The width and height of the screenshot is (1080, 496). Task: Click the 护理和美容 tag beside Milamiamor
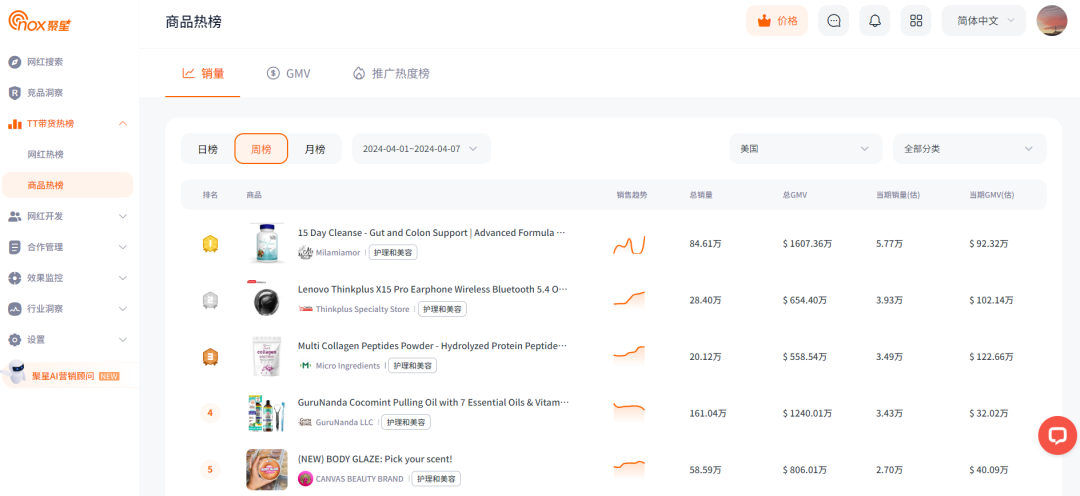click(393, 253)
